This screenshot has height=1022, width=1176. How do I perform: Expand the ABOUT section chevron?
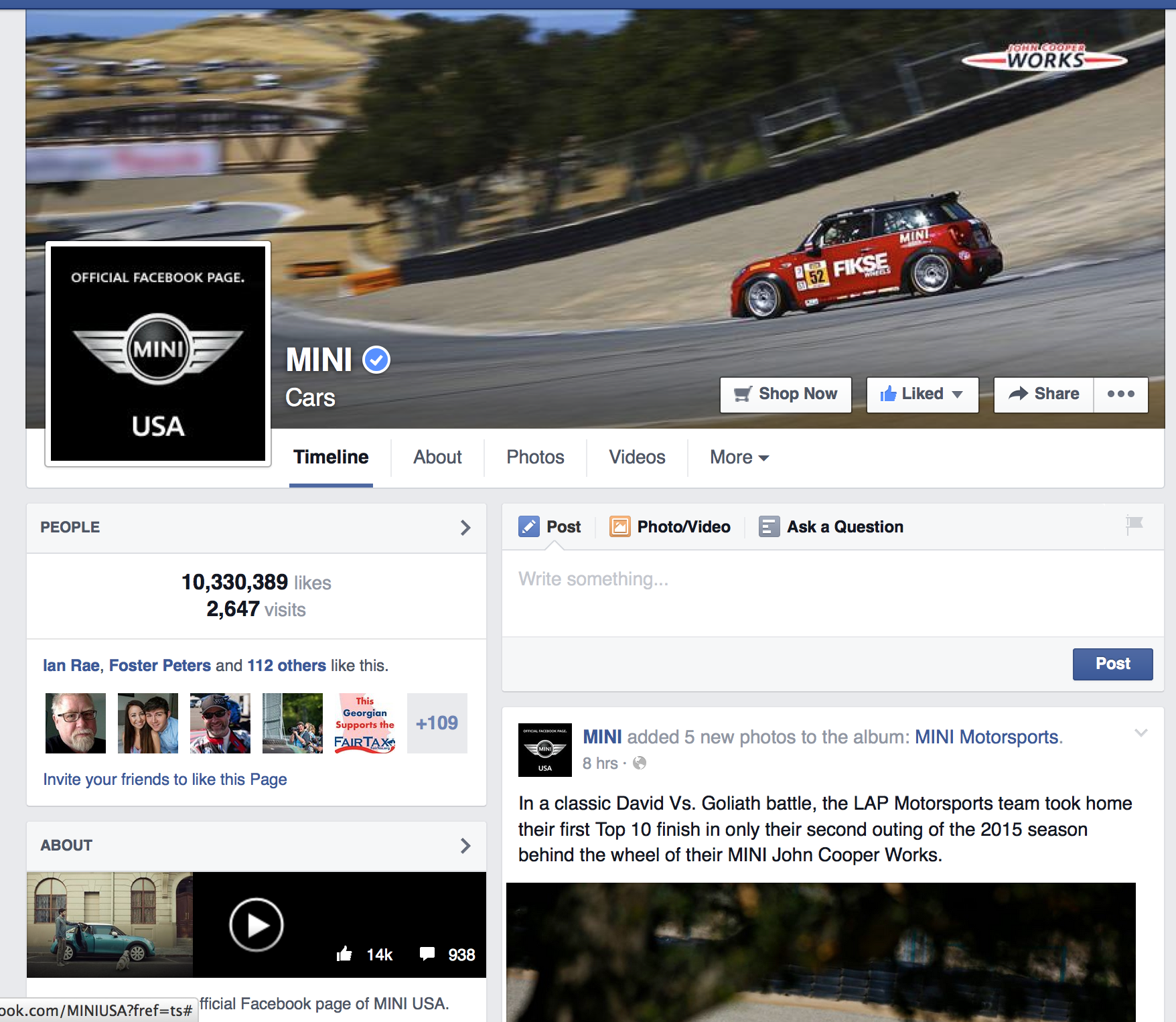tap(465, 846)
